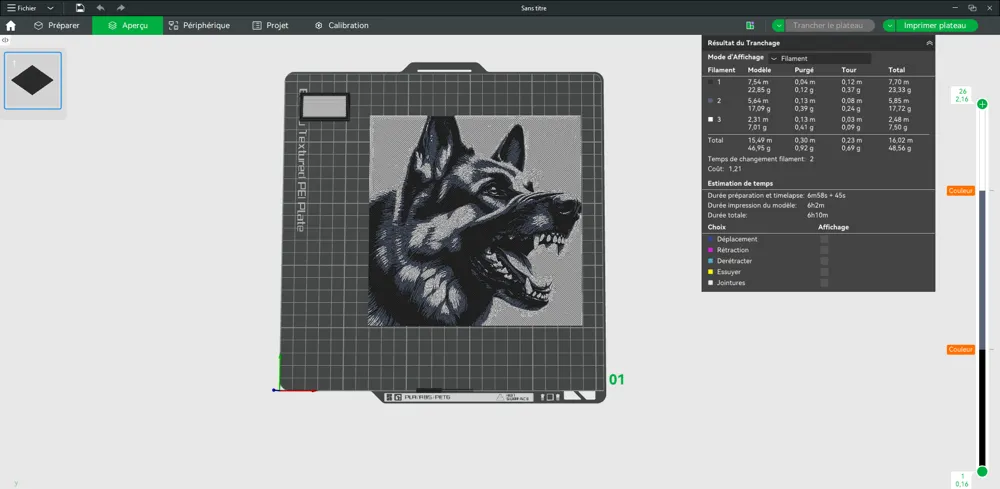The image size is (1000, 489).
Task: Open the Mode d'Affichage Filament dropdown
Action: [819, 58]
